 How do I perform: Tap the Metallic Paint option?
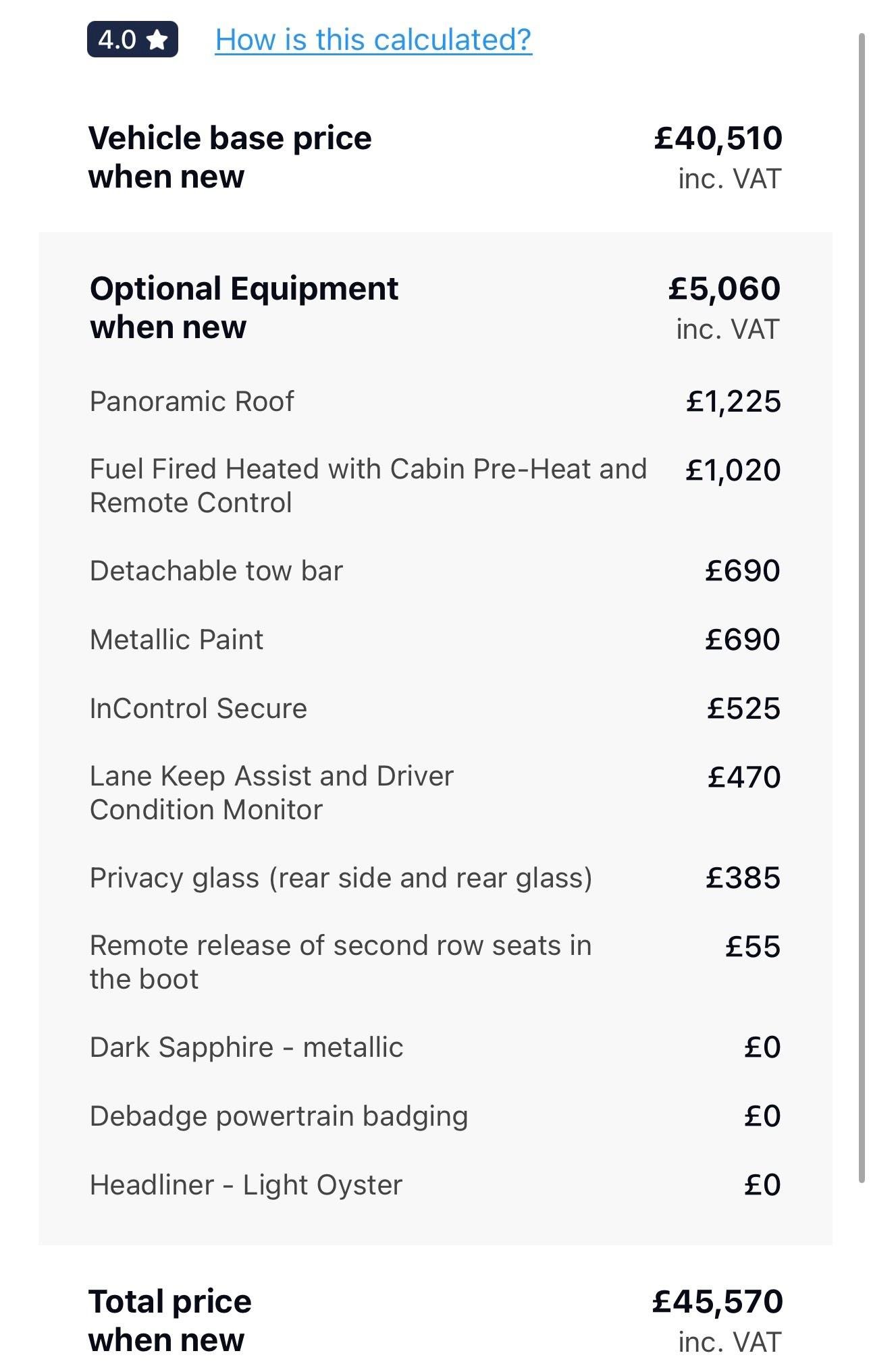tap(435, 640)
